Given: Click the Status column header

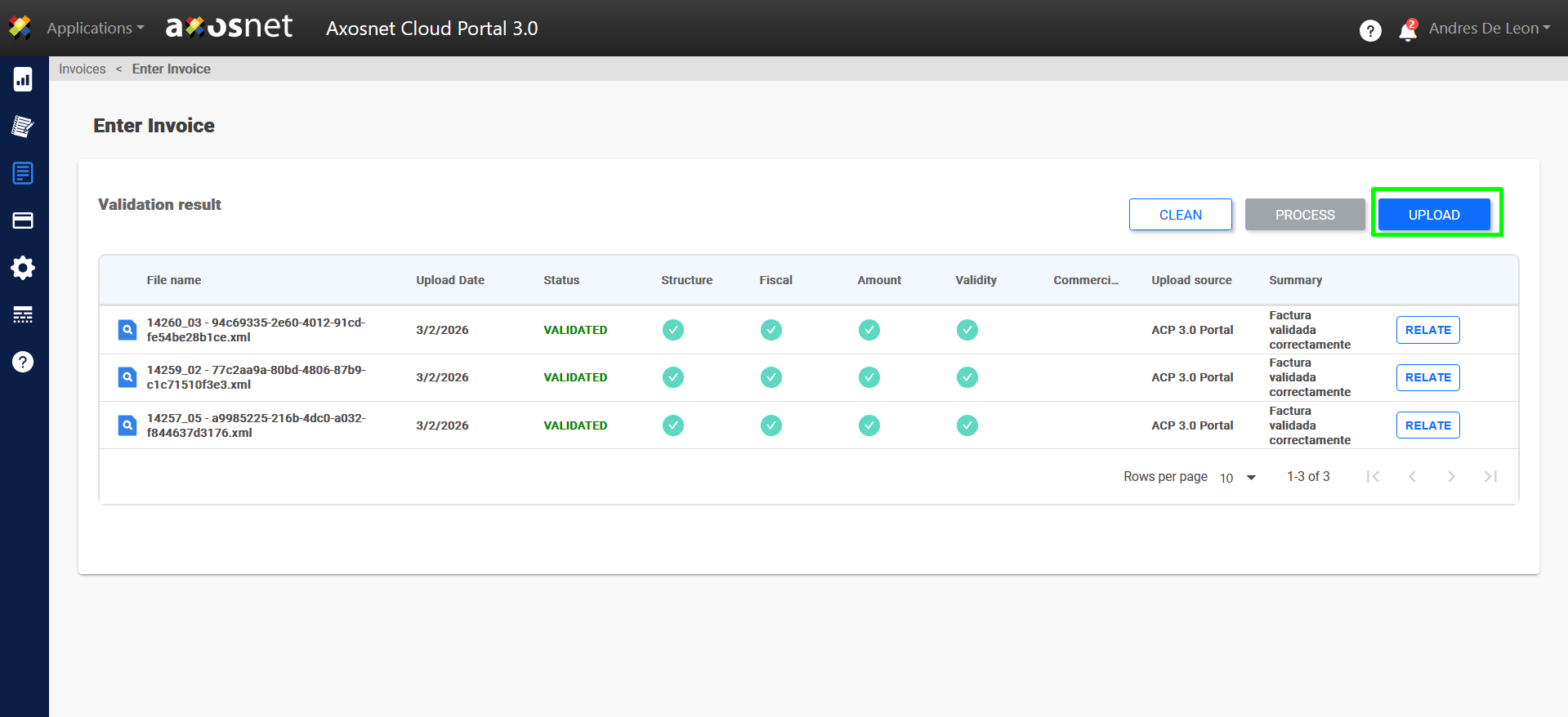Looking at the screenshot, I should (x=561, y=280).
